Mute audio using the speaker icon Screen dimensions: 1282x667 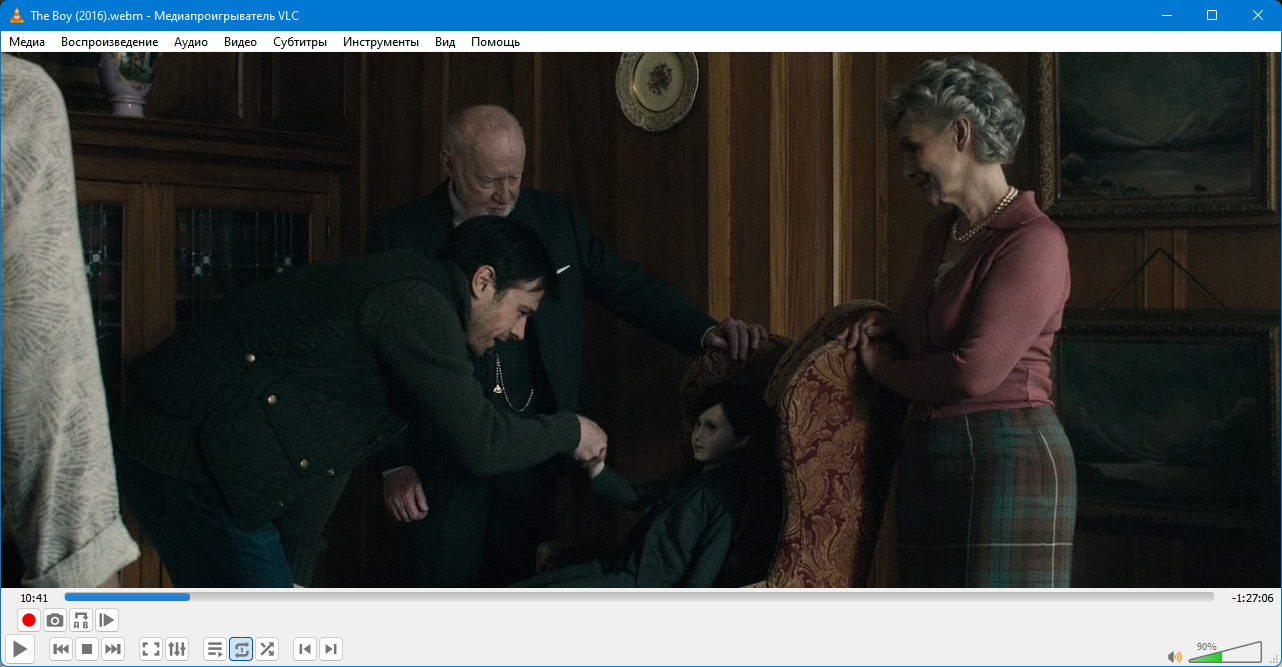[x=1175, y=657]
